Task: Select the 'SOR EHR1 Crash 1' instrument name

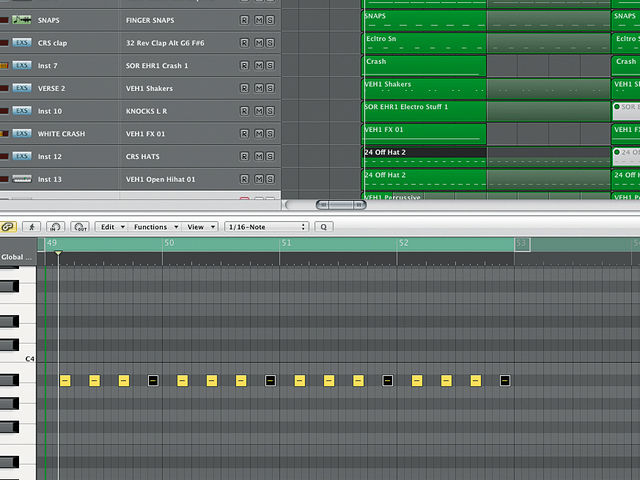Action: click(x=157, y=66)
